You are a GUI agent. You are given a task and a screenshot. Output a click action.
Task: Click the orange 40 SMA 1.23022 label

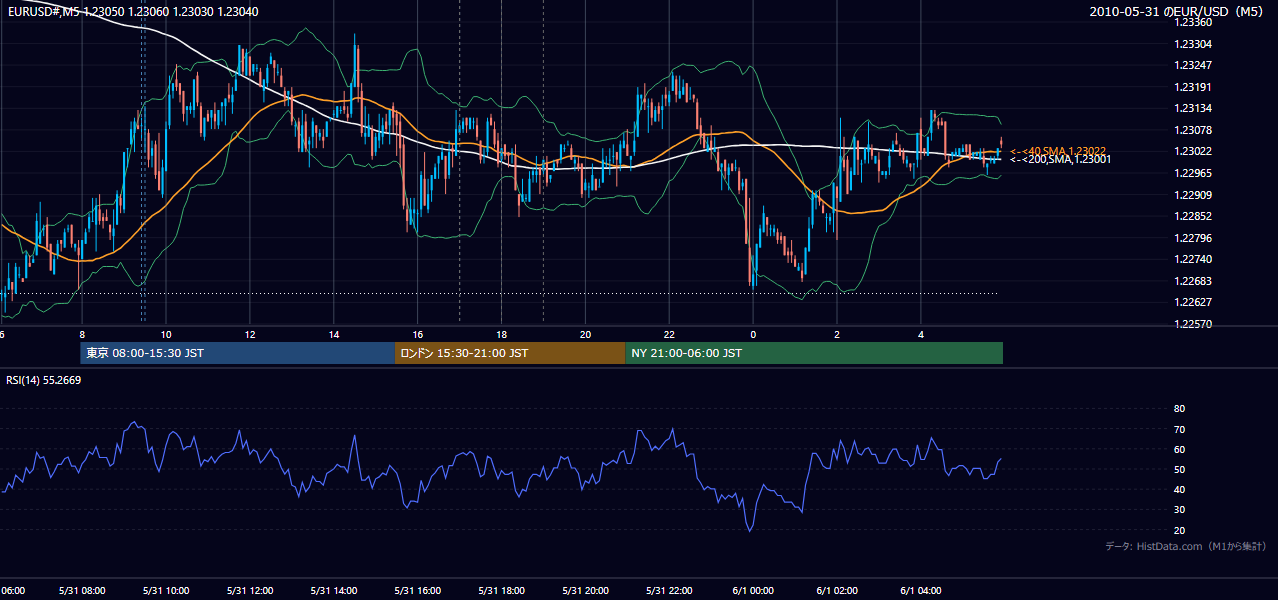1057,151
